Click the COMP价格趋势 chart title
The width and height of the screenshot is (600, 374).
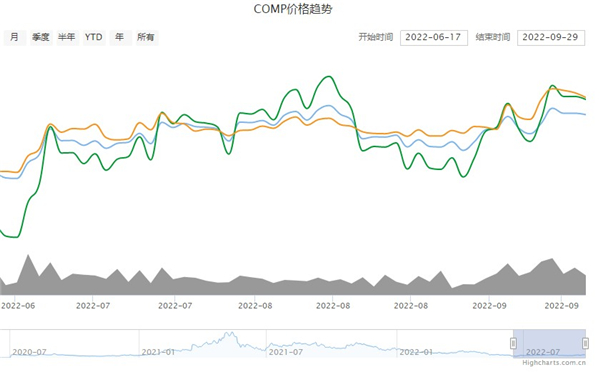coord(293,9)
